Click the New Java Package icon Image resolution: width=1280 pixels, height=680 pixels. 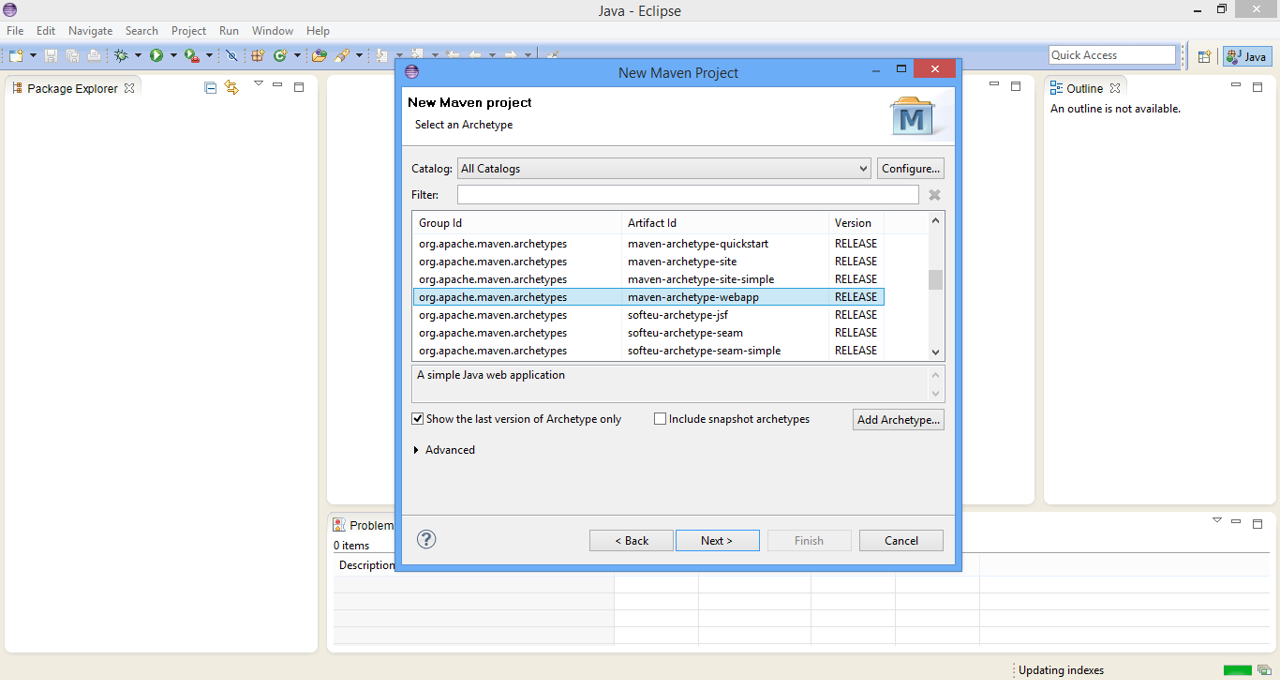click(258, 56)
